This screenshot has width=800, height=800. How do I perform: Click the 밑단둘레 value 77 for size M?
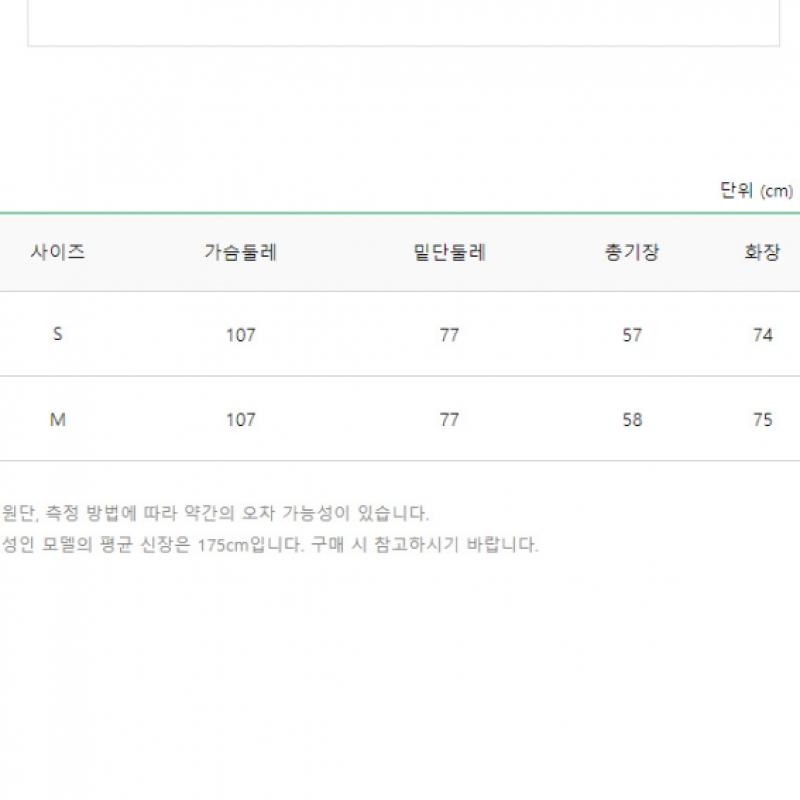click(449, 420)
